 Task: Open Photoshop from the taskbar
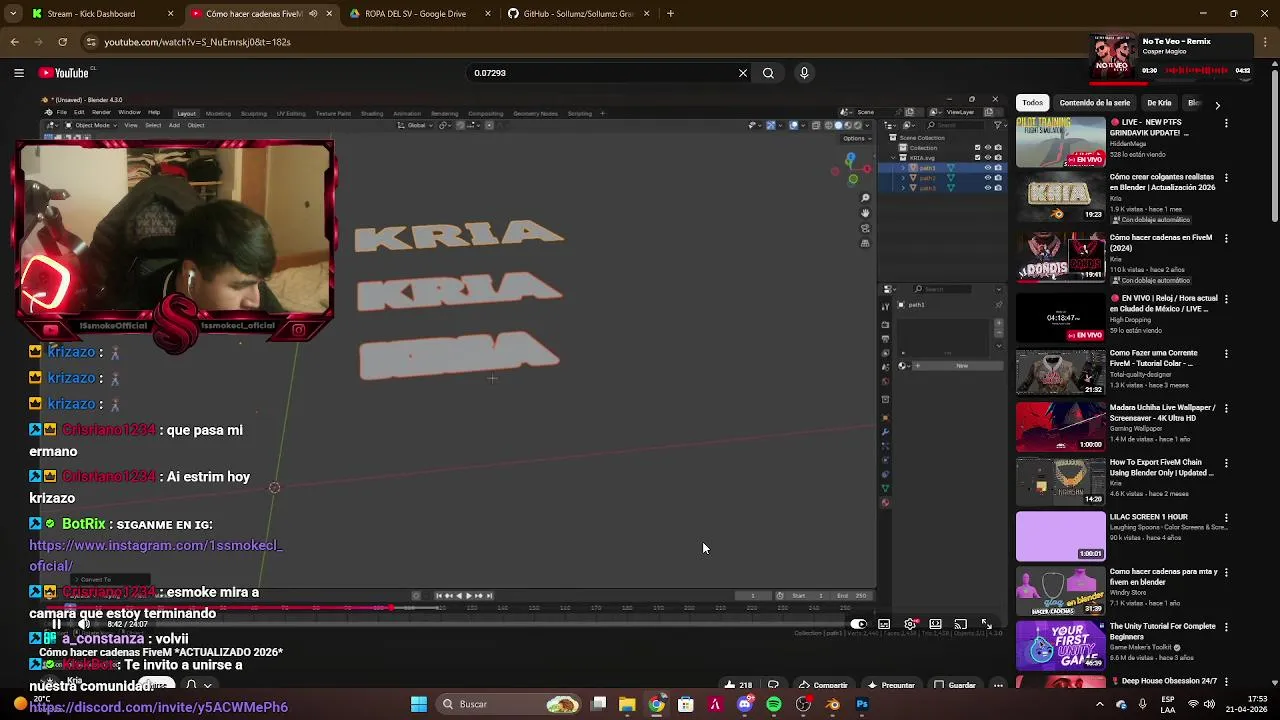point(862,704)
